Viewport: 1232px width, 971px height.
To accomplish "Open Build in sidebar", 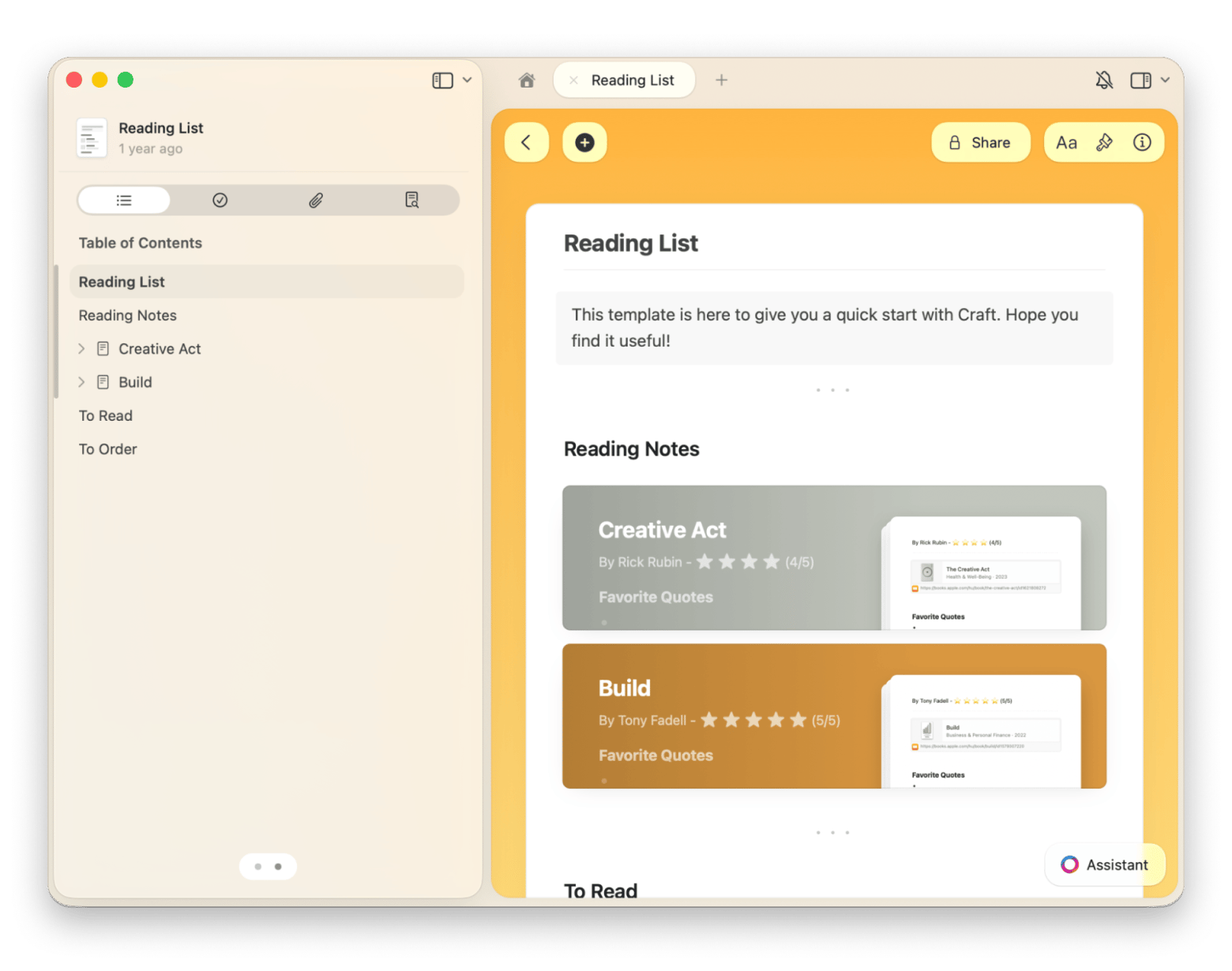I will point(135,382).
